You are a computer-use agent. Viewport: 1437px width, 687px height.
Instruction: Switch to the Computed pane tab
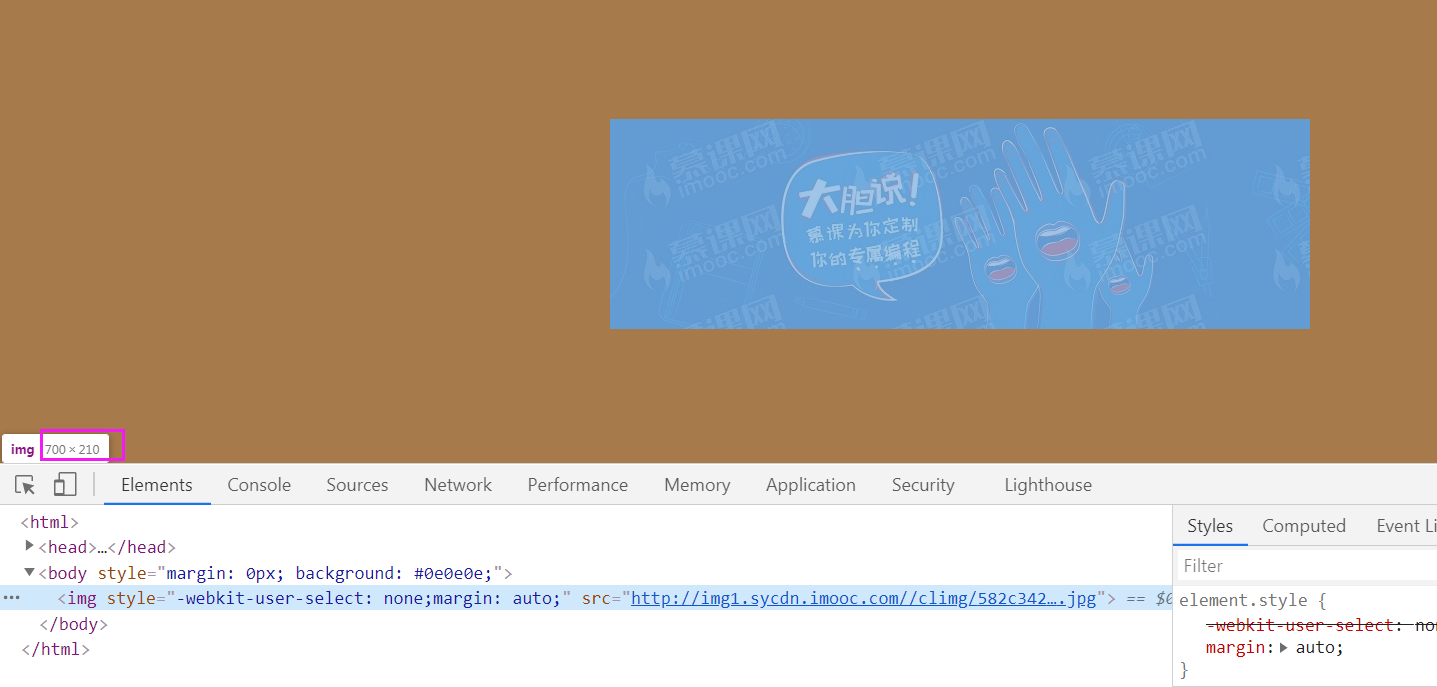1304,526
